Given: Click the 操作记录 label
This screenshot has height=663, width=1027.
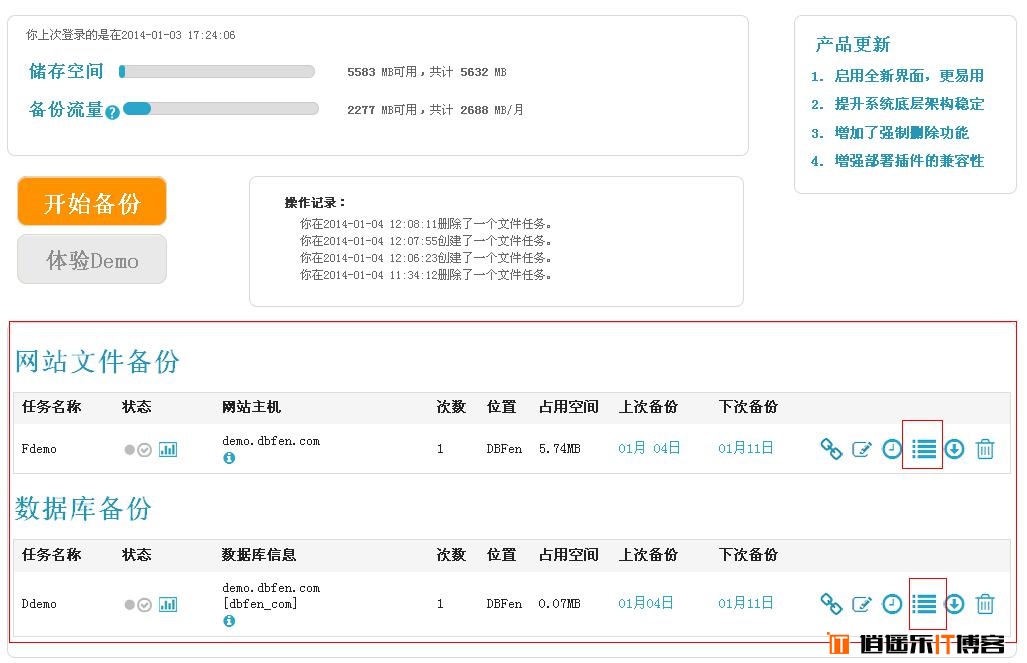Looking at the screenshot, I should click(314, 202).
